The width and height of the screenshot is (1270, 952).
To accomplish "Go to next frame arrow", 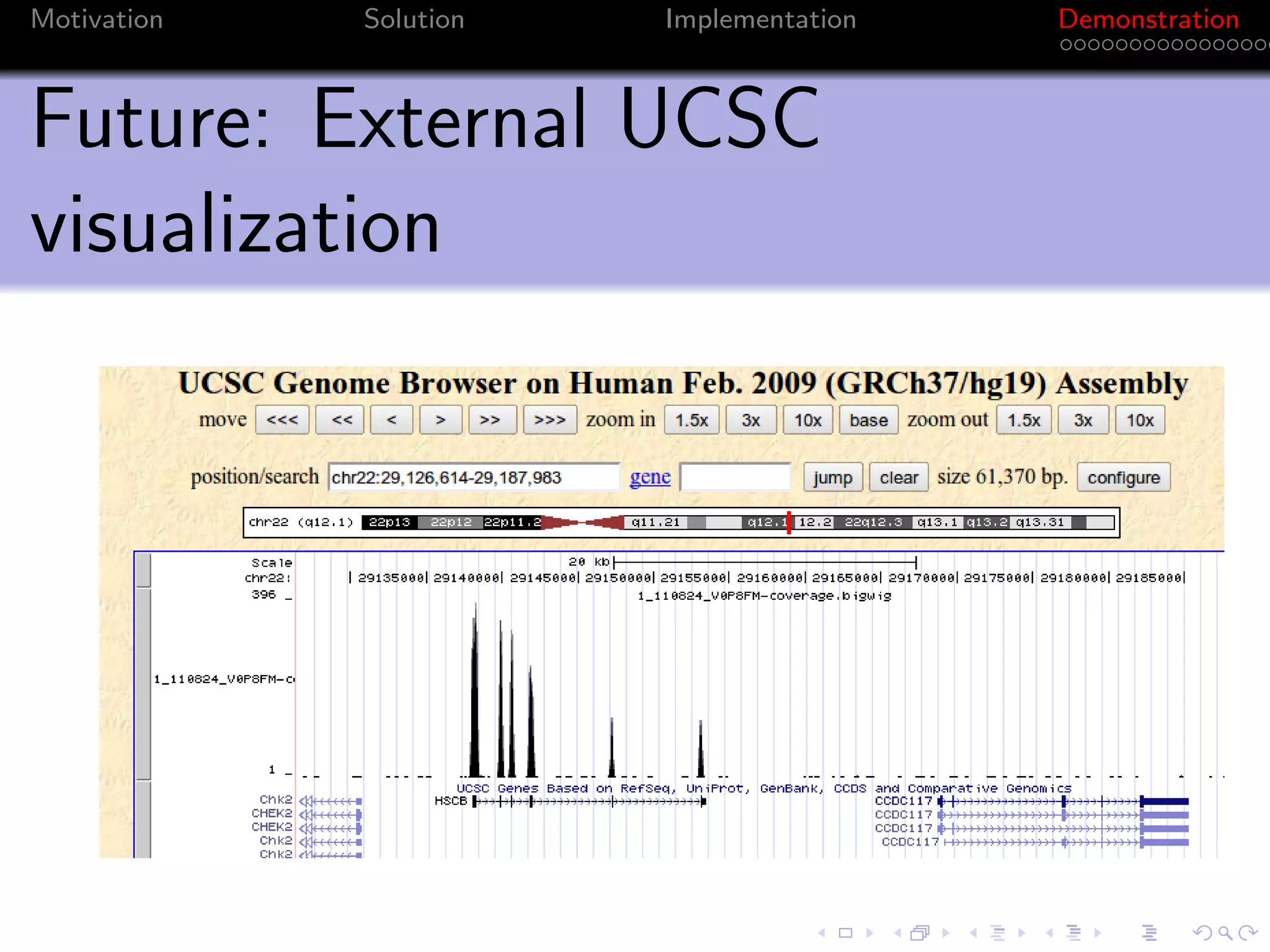I will [x=946, y=933].
